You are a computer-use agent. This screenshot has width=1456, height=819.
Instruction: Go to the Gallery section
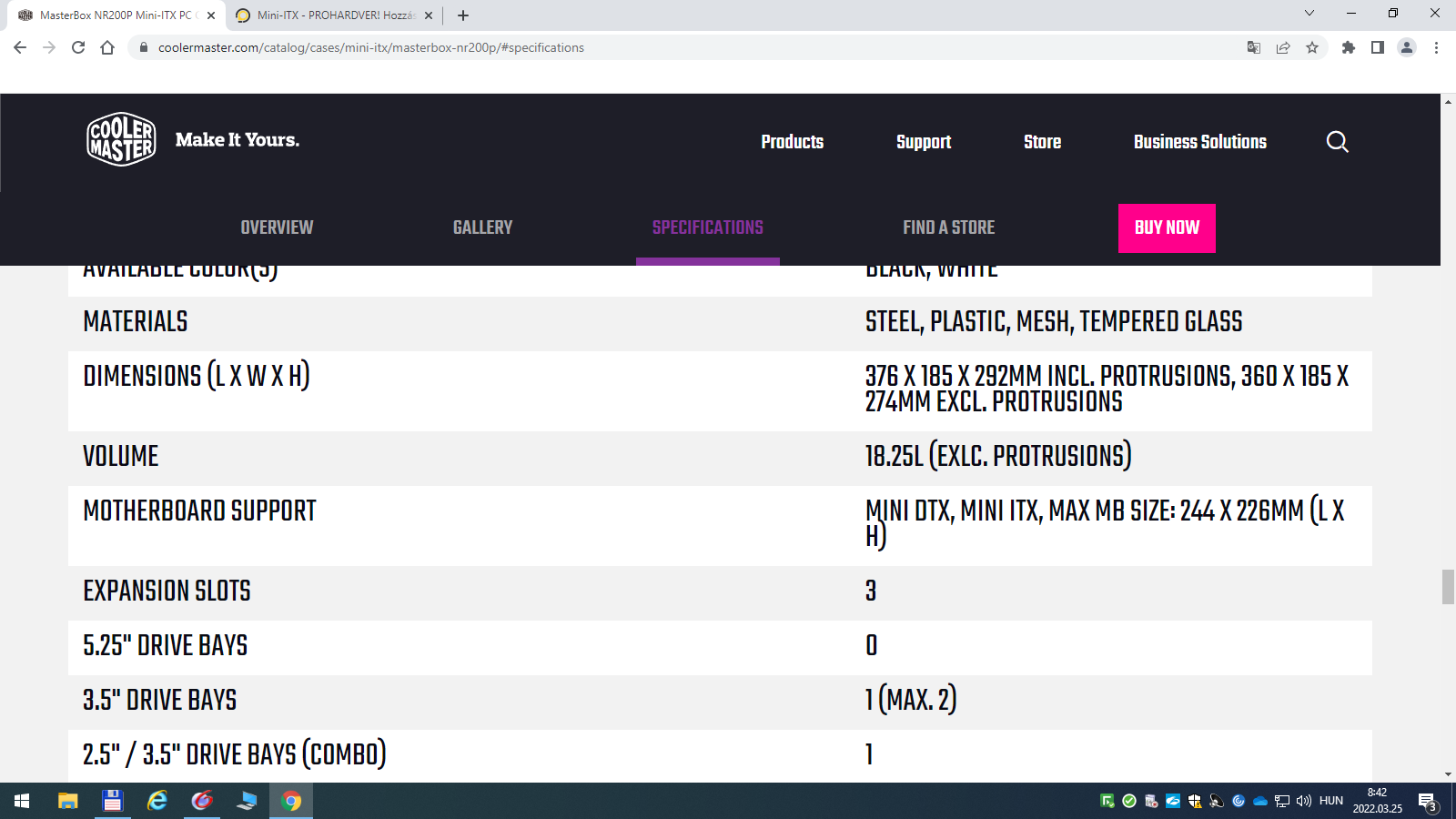[482, 227]
